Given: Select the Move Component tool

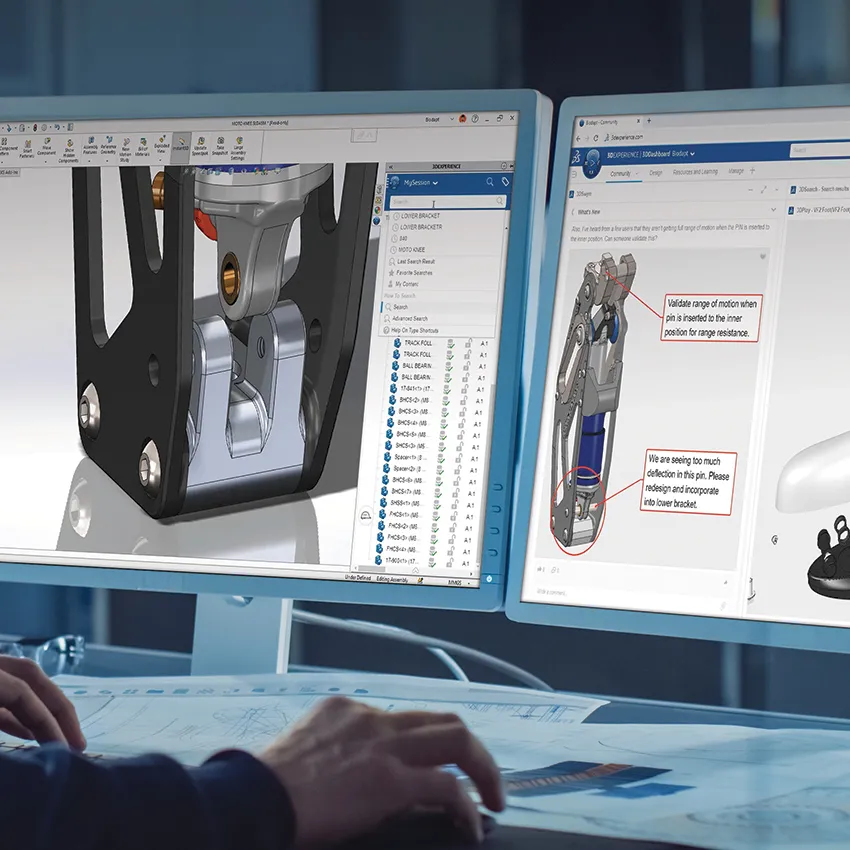Looking at the screenshot, I should click(x=46, y=141).
